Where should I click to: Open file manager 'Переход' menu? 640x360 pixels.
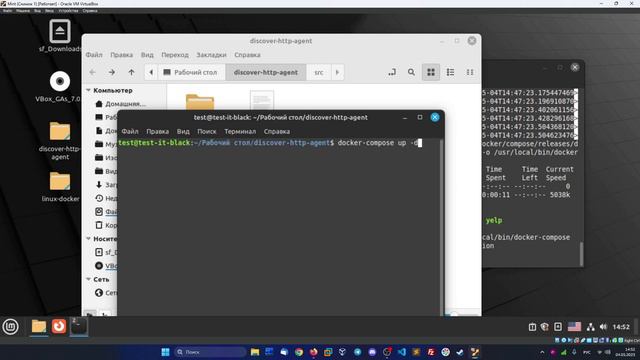point(175,55)
